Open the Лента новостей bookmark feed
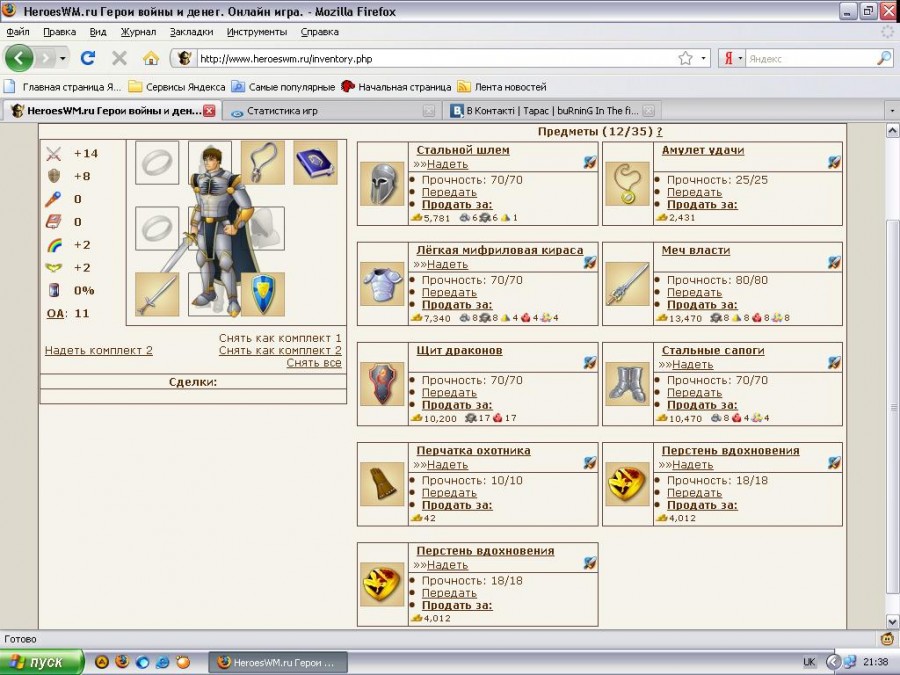 (502, 87)
